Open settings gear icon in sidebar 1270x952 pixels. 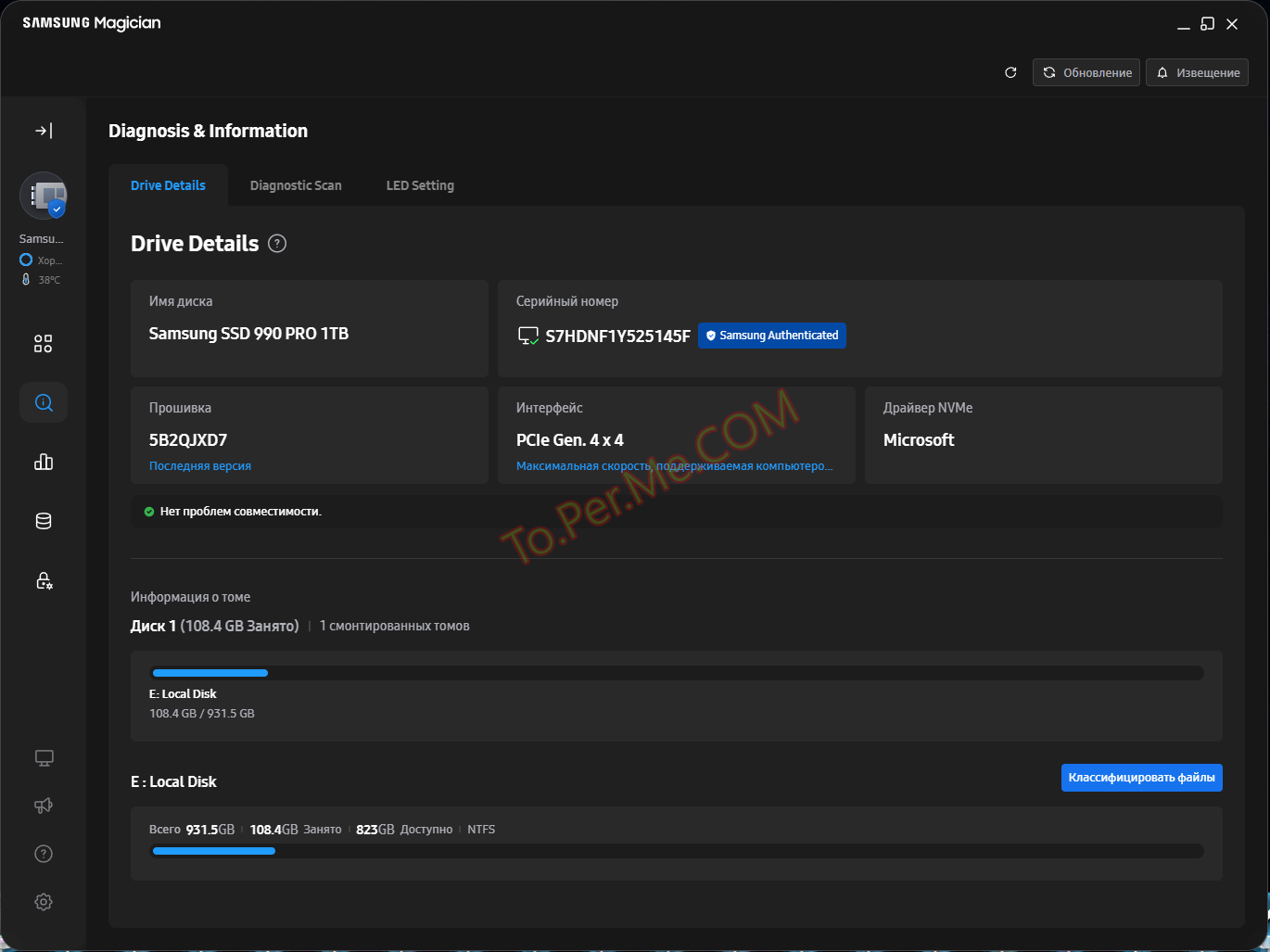coord(44,902)
